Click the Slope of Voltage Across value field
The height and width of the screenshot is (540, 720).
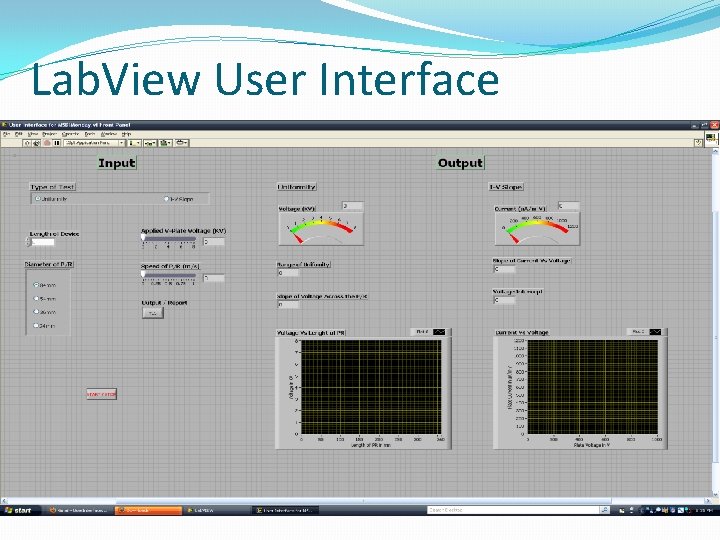(288, 304)
